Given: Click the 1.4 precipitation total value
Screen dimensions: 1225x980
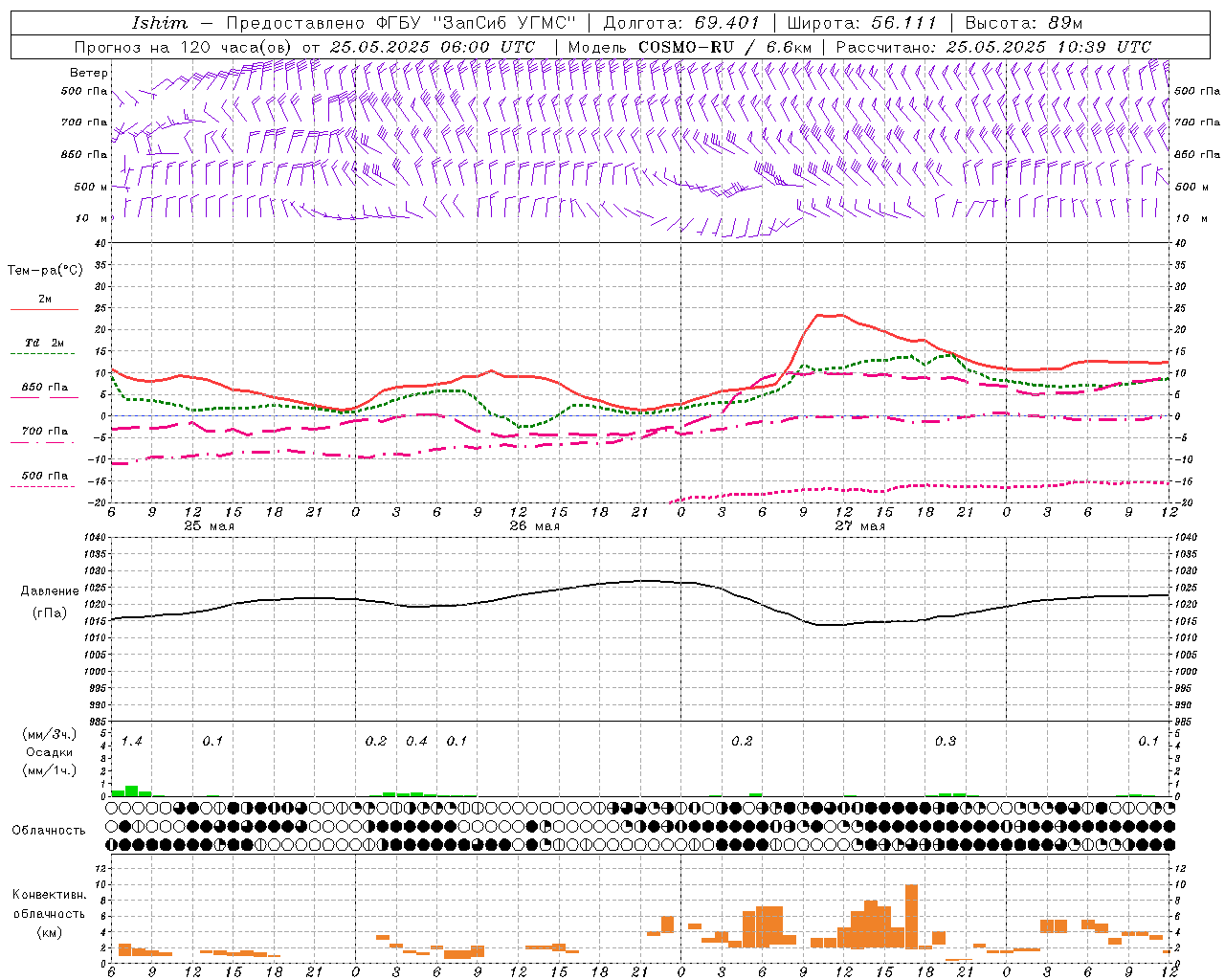Looking at the screenshot, I should click(132, 742).
